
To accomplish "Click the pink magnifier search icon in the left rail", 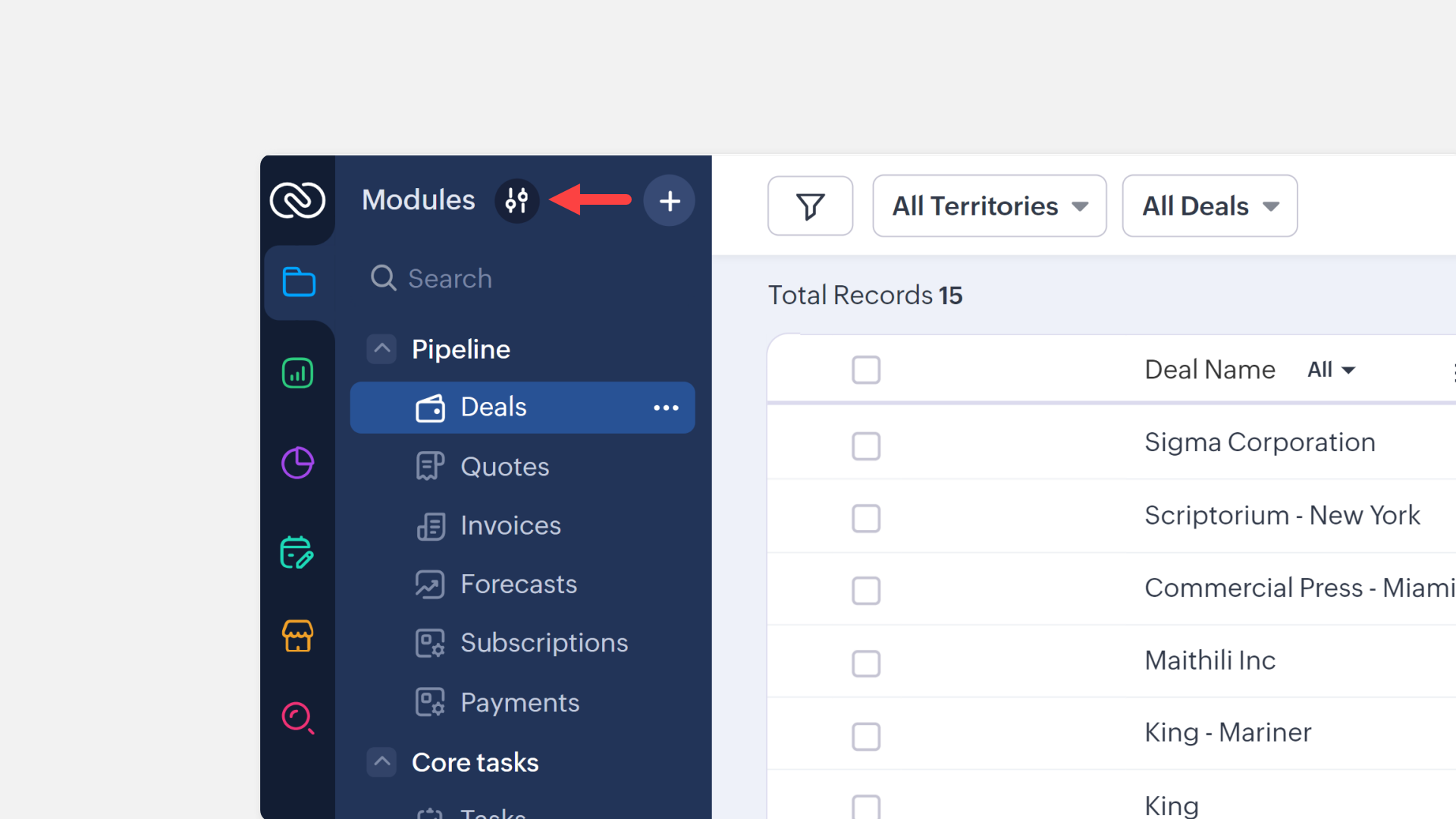I will (297, 717).
